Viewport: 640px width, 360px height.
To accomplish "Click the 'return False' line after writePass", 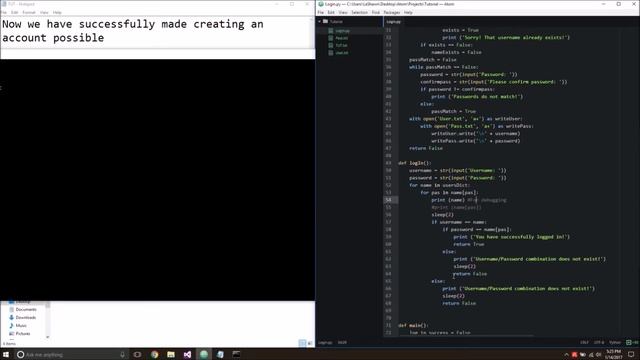I will 426,149.
